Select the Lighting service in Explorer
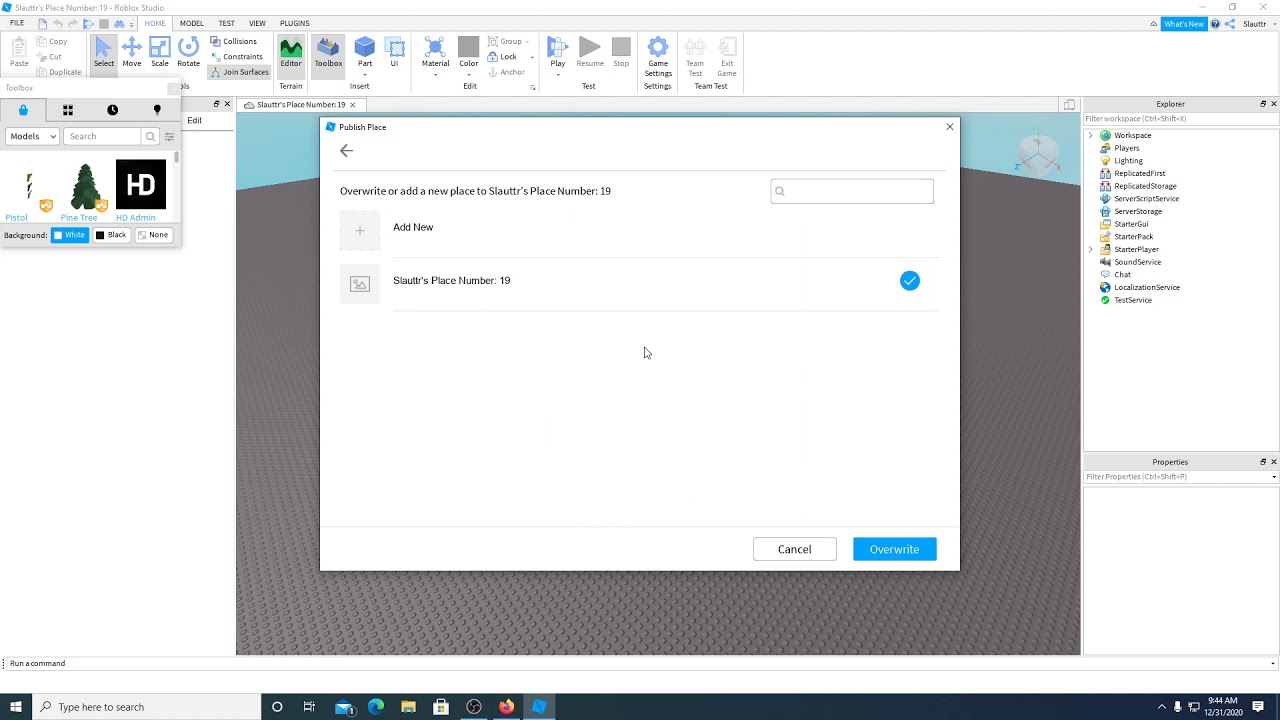 [1128, 160]
